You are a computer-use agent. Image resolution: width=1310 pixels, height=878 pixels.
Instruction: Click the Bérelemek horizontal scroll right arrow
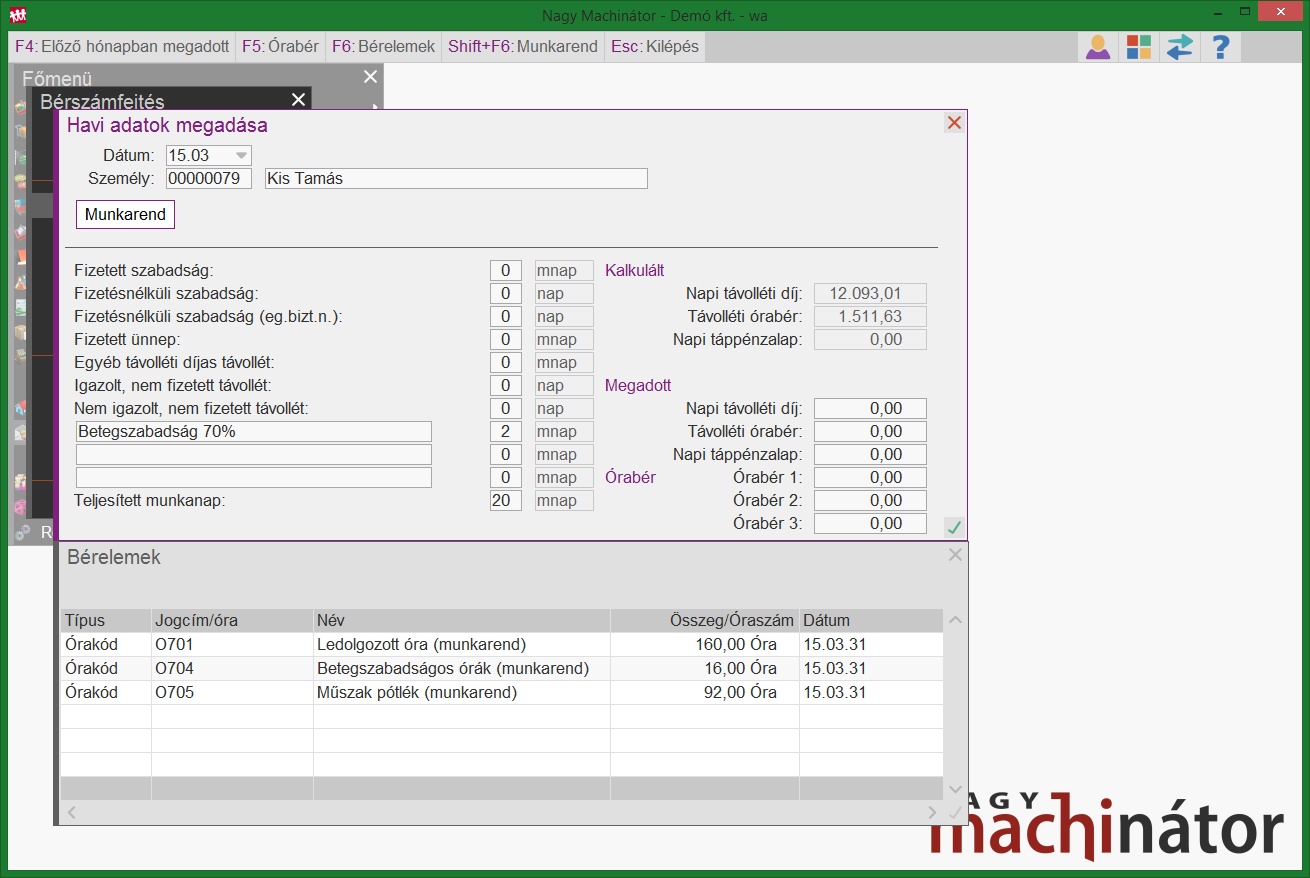pyautogui.click(x=932, y=812)
